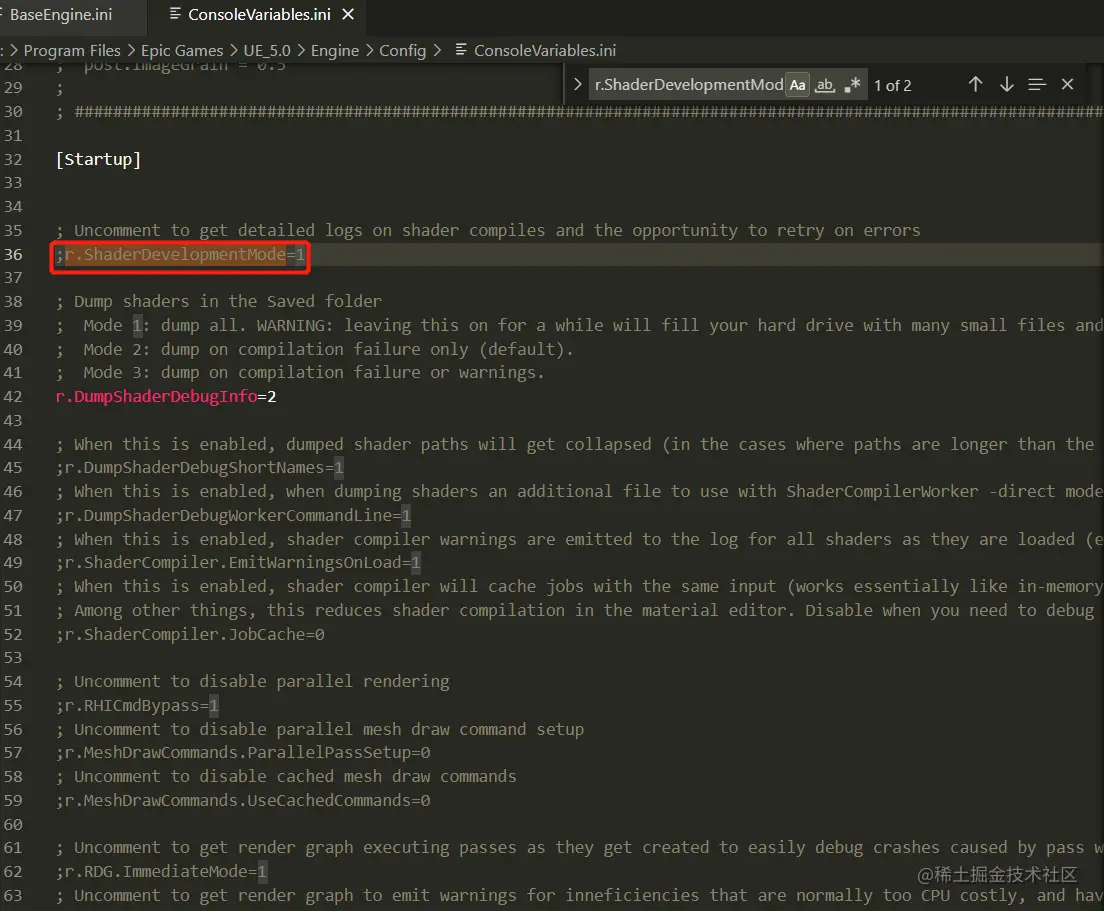This screenshot has height=911, width=1104.
Task: Click ;r.RDG.ImmediateMode=1 line
Action: 161,872
